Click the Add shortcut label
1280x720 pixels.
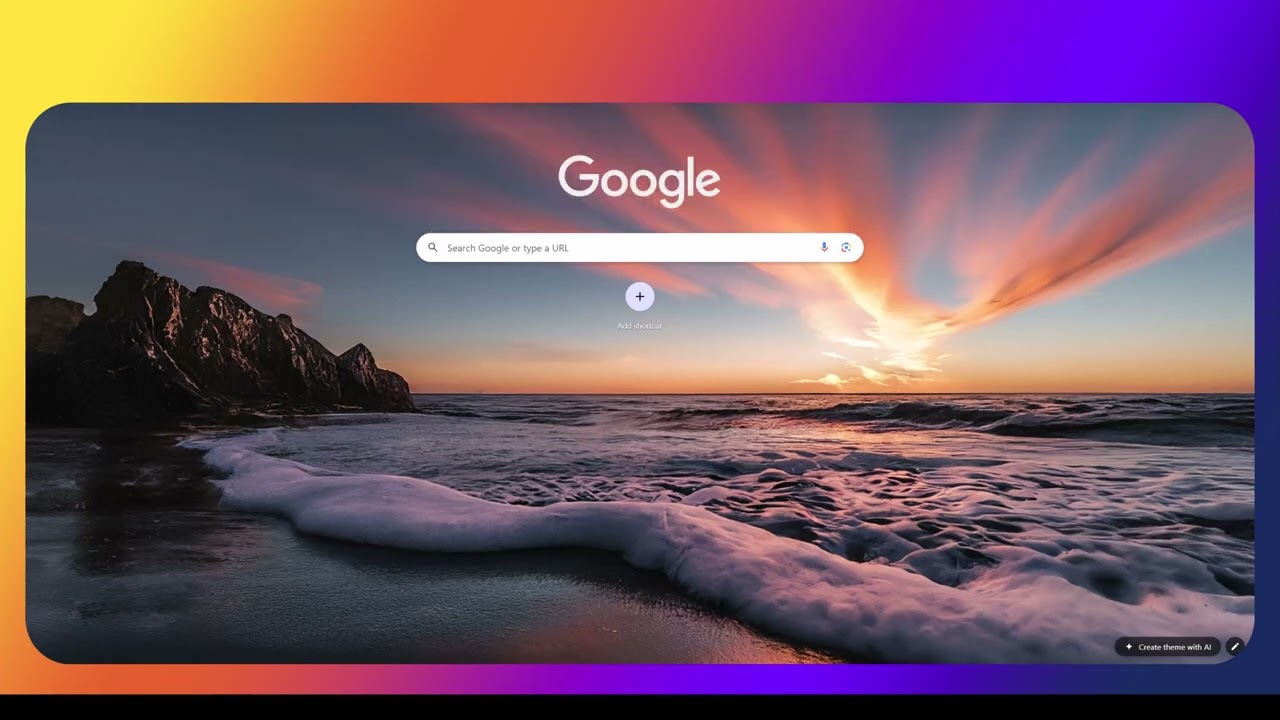(640, 326)
